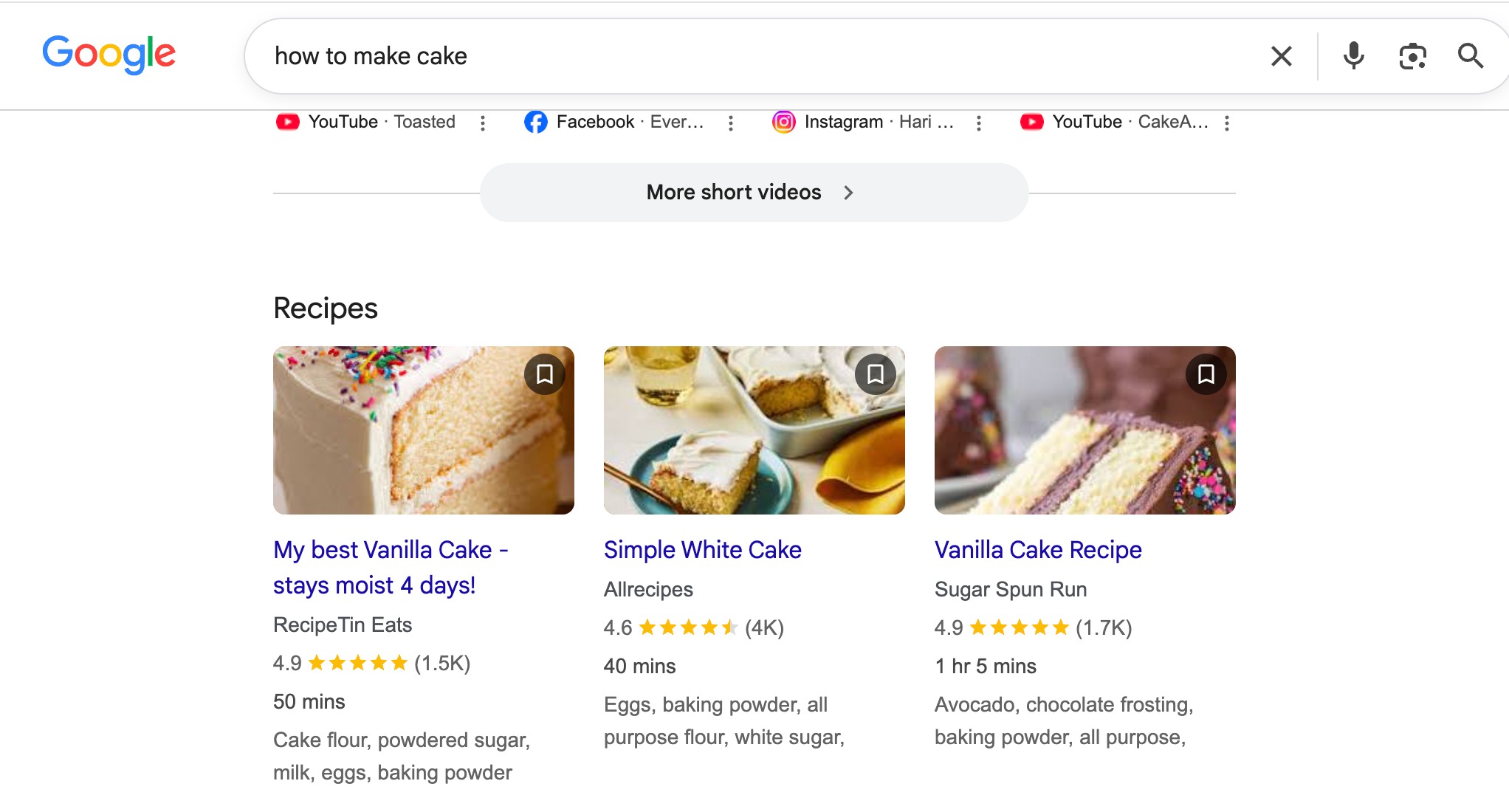The image size is (1509, 812).
Task: Open My best Vanilla Cake link
Action: 391,567
